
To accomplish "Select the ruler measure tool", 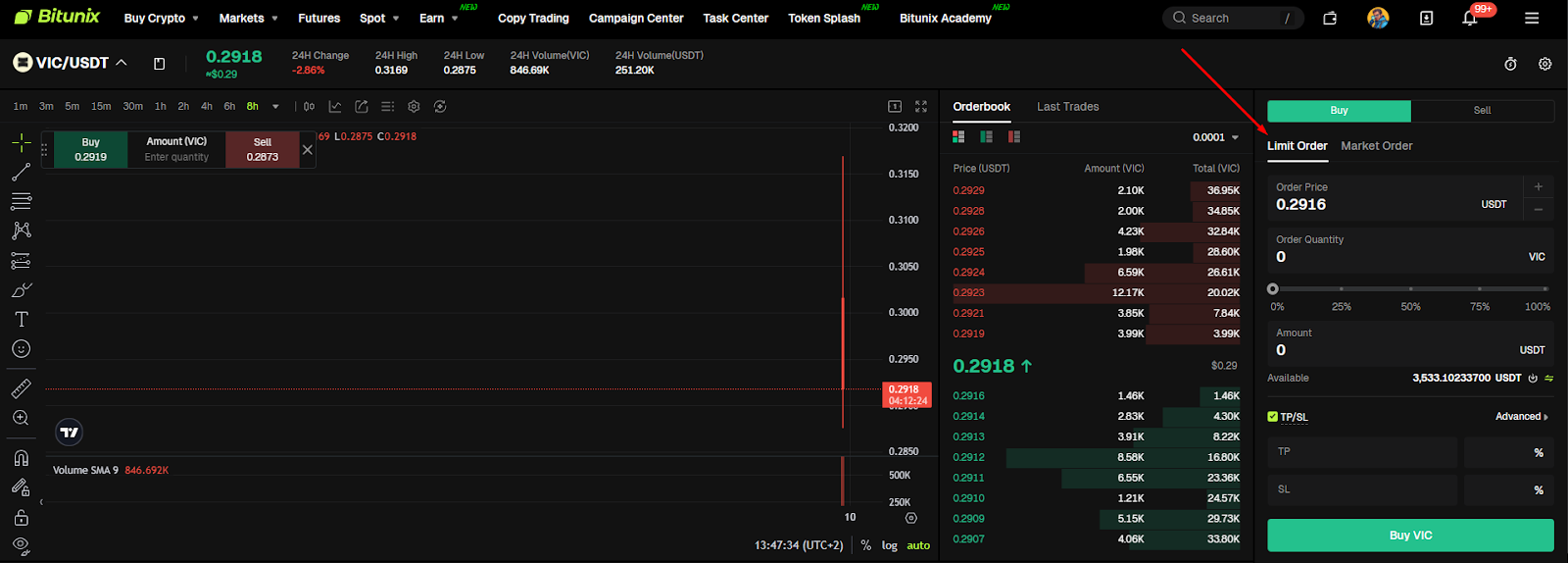I will pos(21,389).
